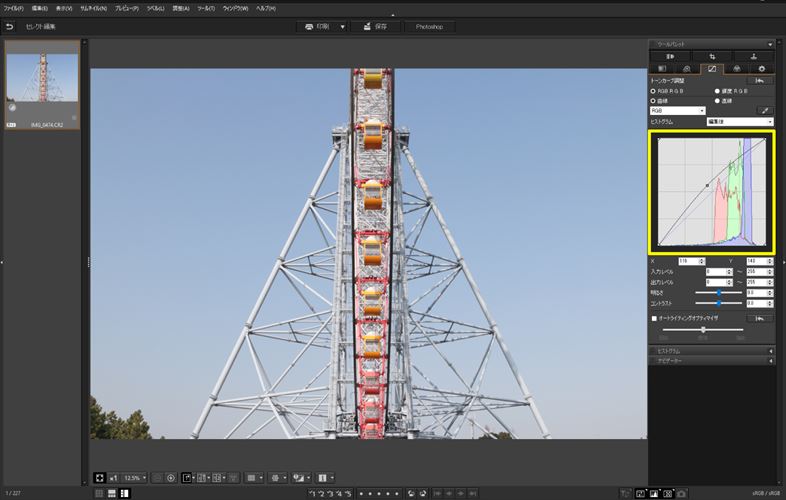This screenshot has height=500, width=786.
Task: Apply check mark 3 in status bar
Action: click(x=330, y=493)
